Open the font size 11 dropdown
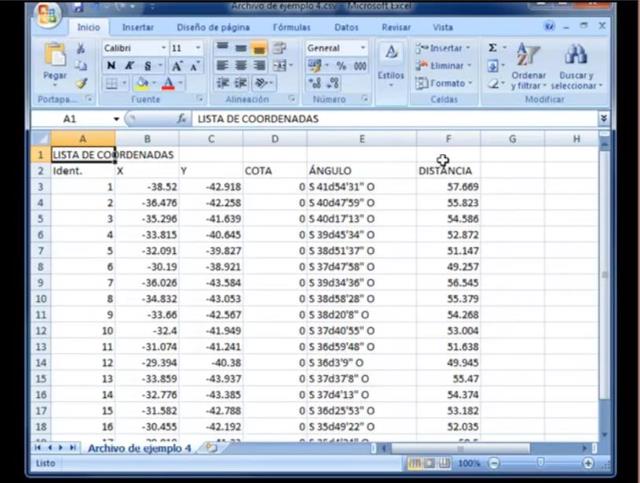This screenshot has height=483, width=640. (x=198, y=48)
